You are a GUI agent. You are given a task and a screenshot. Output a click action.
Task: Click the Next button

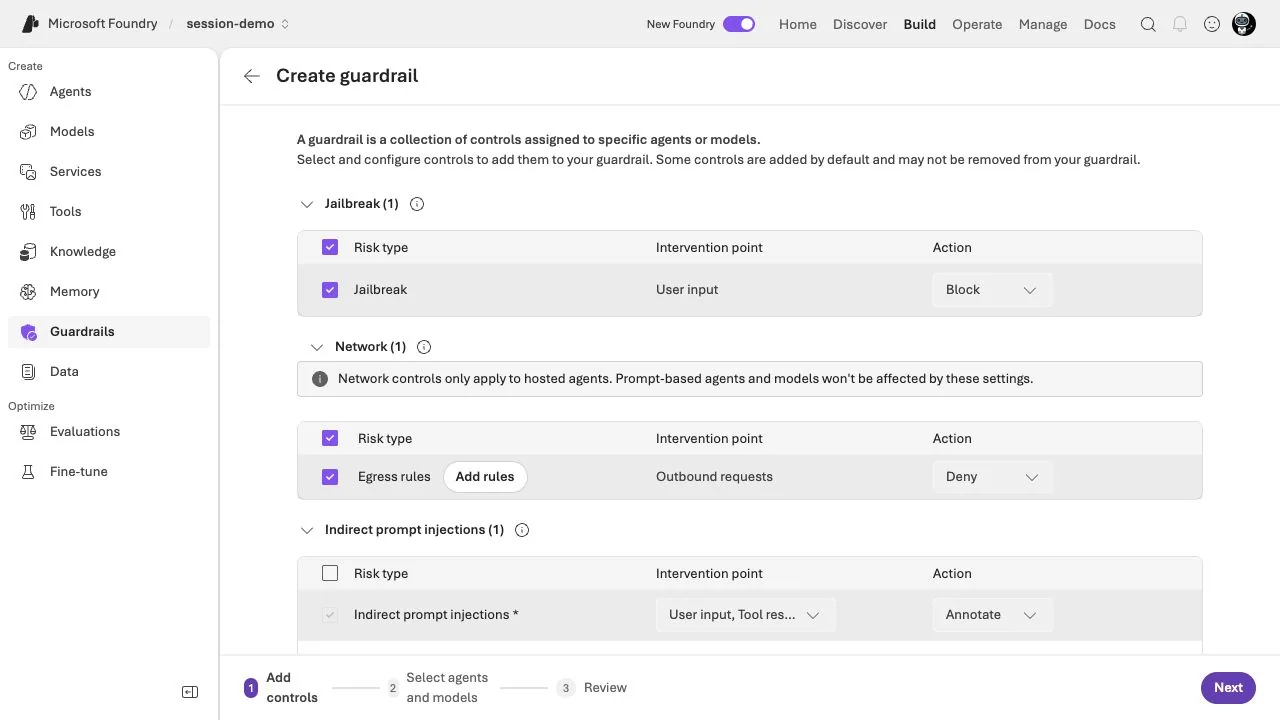(1228, 688)
